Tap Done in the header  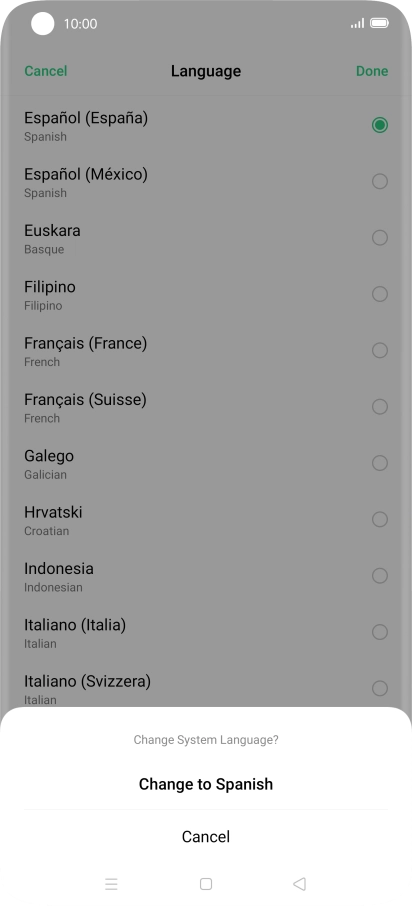click(372, 71)
